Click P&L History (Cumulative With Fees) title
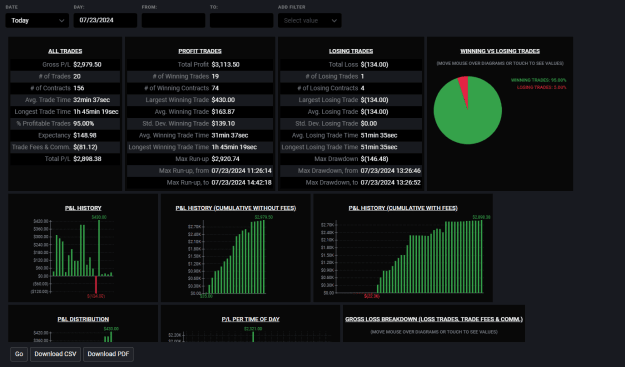Screen dimensions: 625x367 coord(403,208)
